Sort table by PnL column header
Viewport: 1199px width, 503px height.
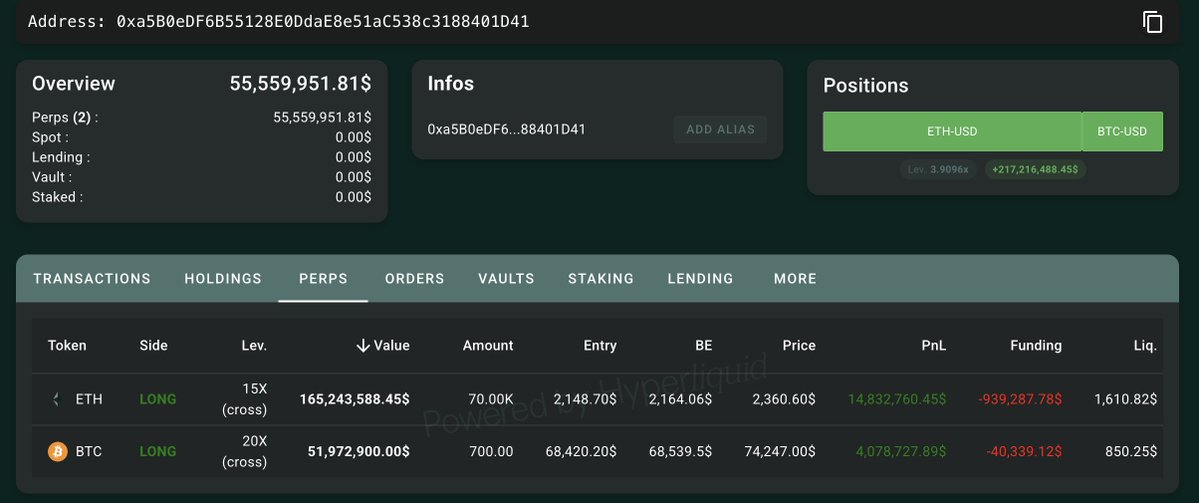pos(934,346)
